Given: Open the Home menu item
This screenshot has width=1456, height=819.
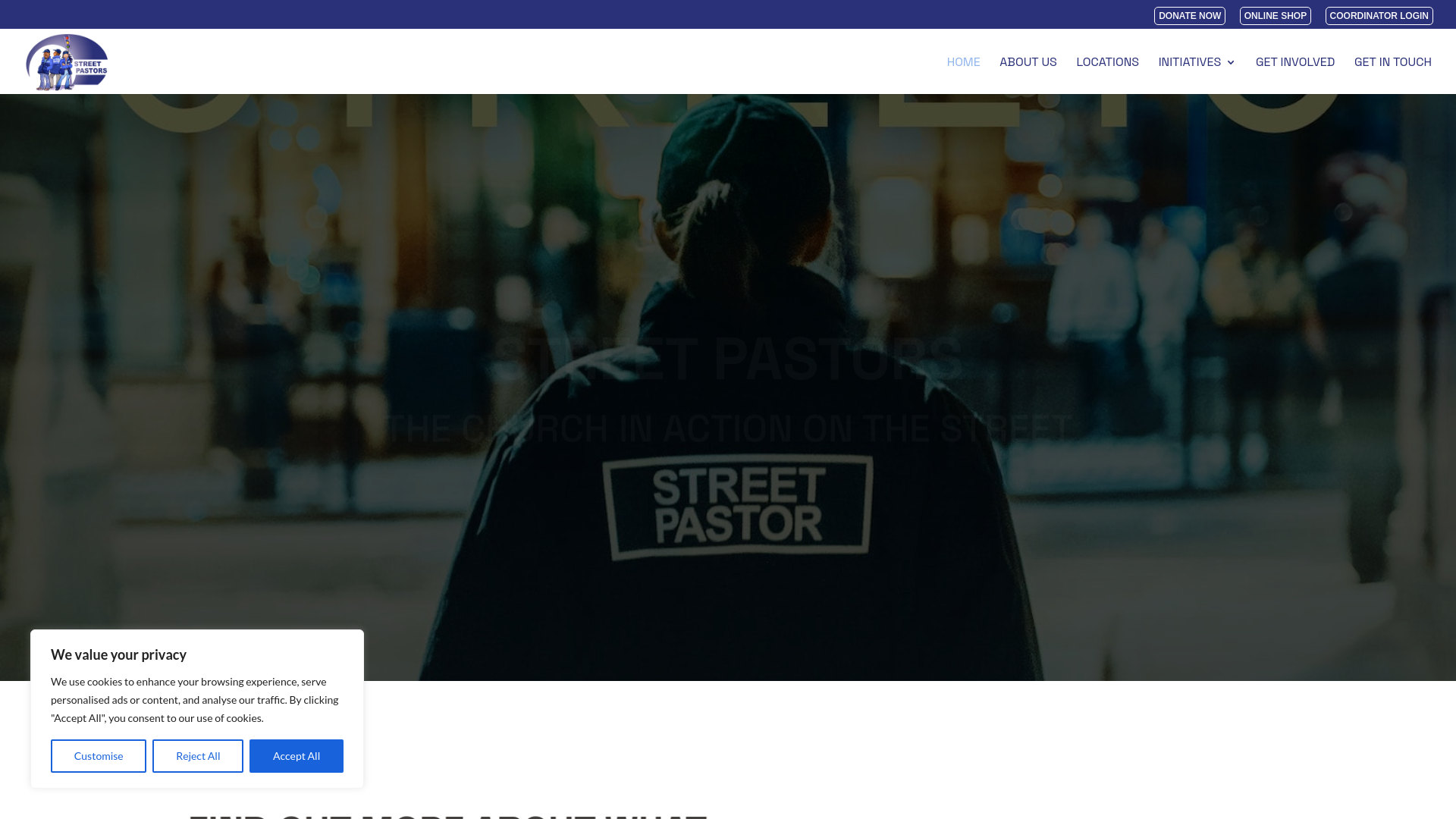Looking at the screenshot, I should click(x=963, y=62).
